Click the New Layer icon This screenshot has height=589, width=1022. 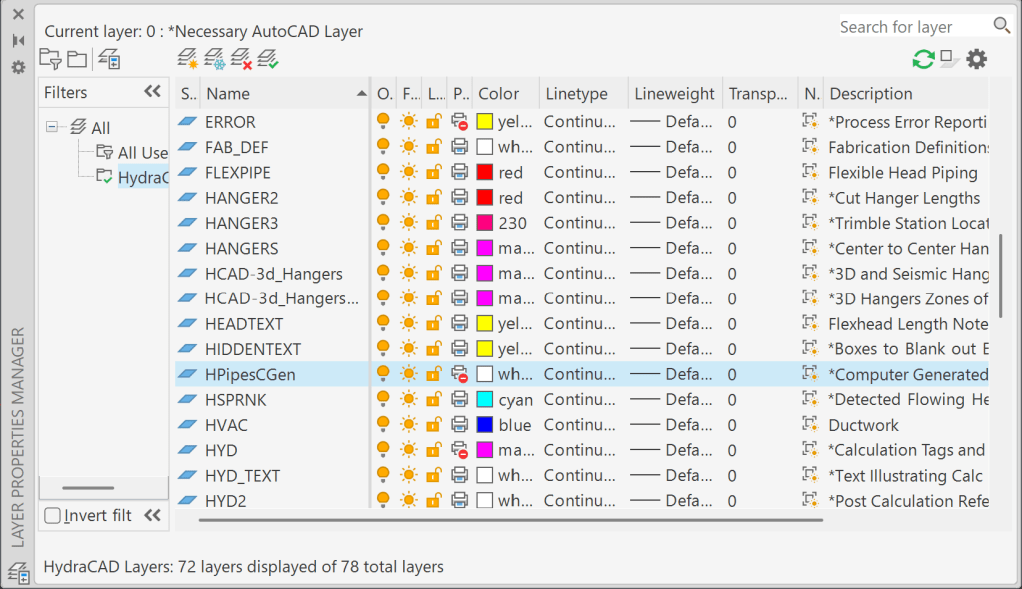188,59
